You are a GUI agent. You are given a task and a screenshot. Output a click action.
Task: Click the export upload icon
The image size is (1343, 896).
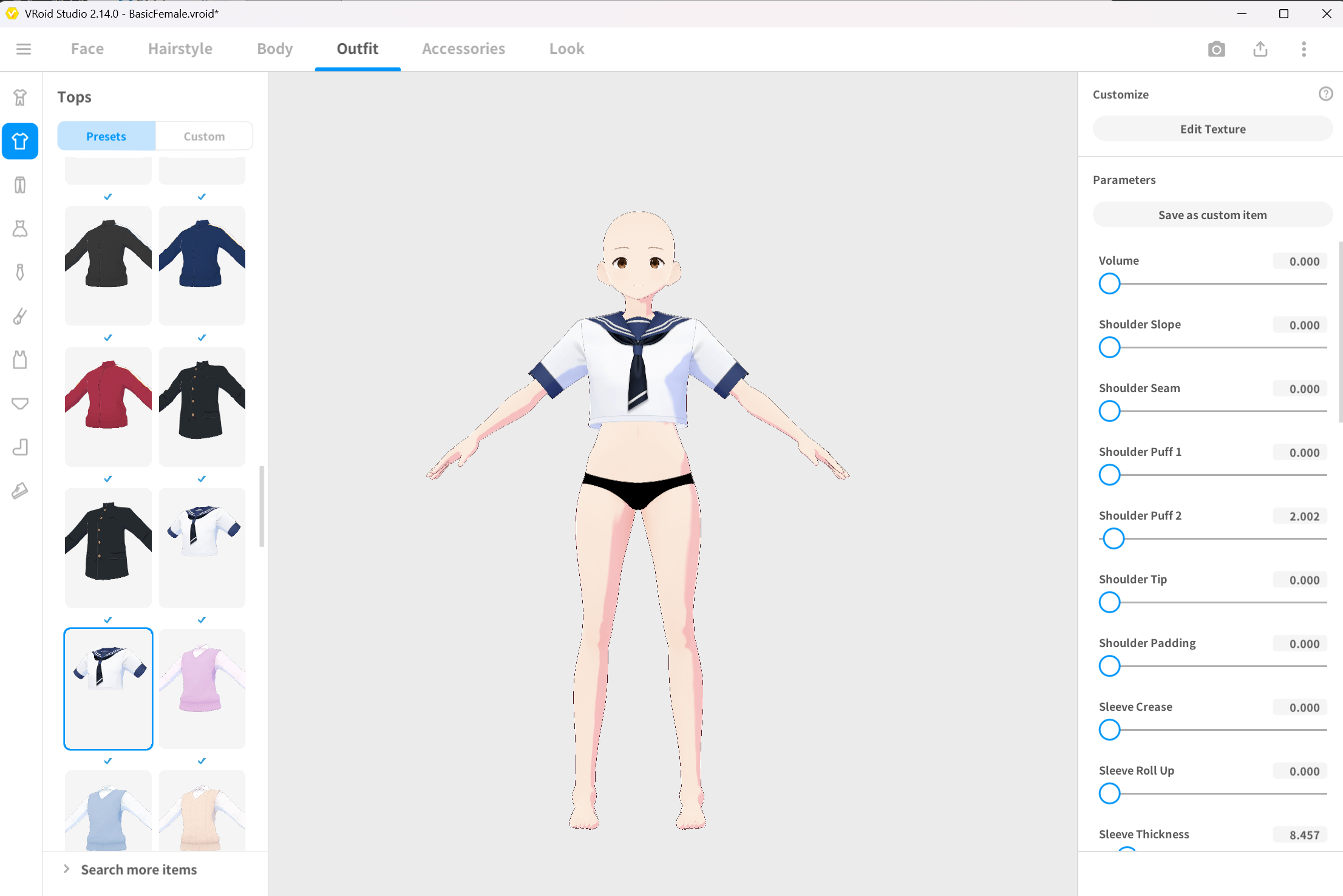point(1260,49)
